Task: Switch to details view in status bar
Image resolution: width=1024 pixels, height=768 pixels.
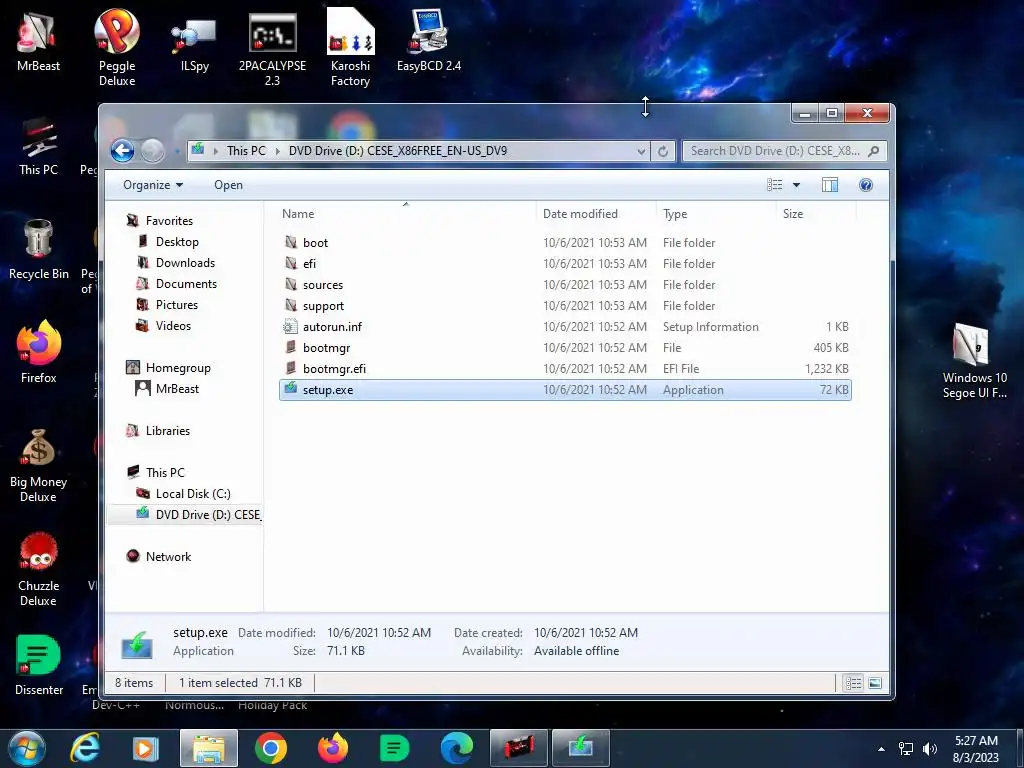Action: pos(854,683)
